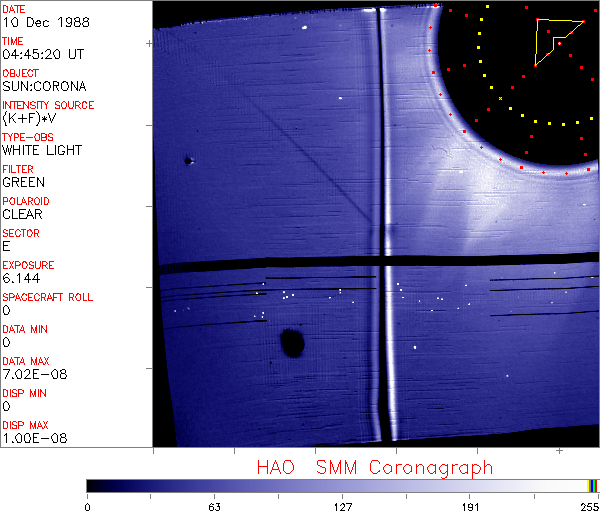
Task: Click the orange X sun-center marker
Action: click(x=500, y=98)
